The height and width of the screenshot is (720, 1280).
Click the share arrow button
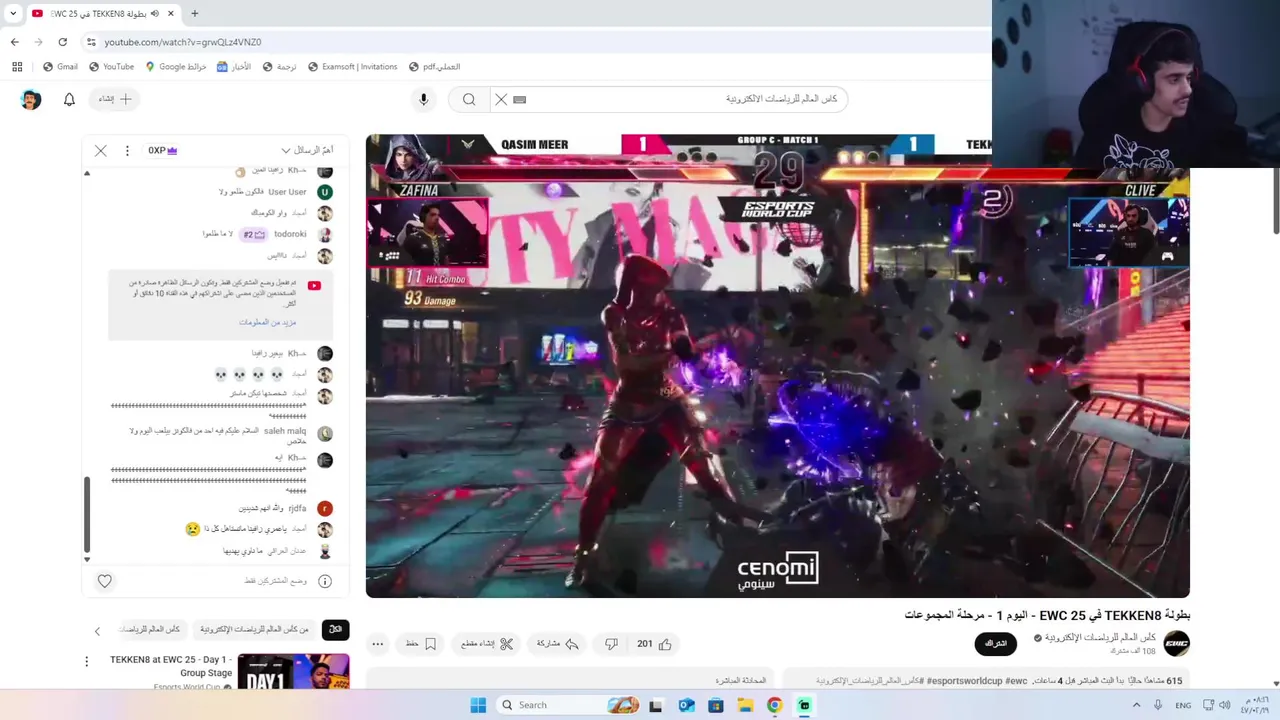tap(558, 644)
